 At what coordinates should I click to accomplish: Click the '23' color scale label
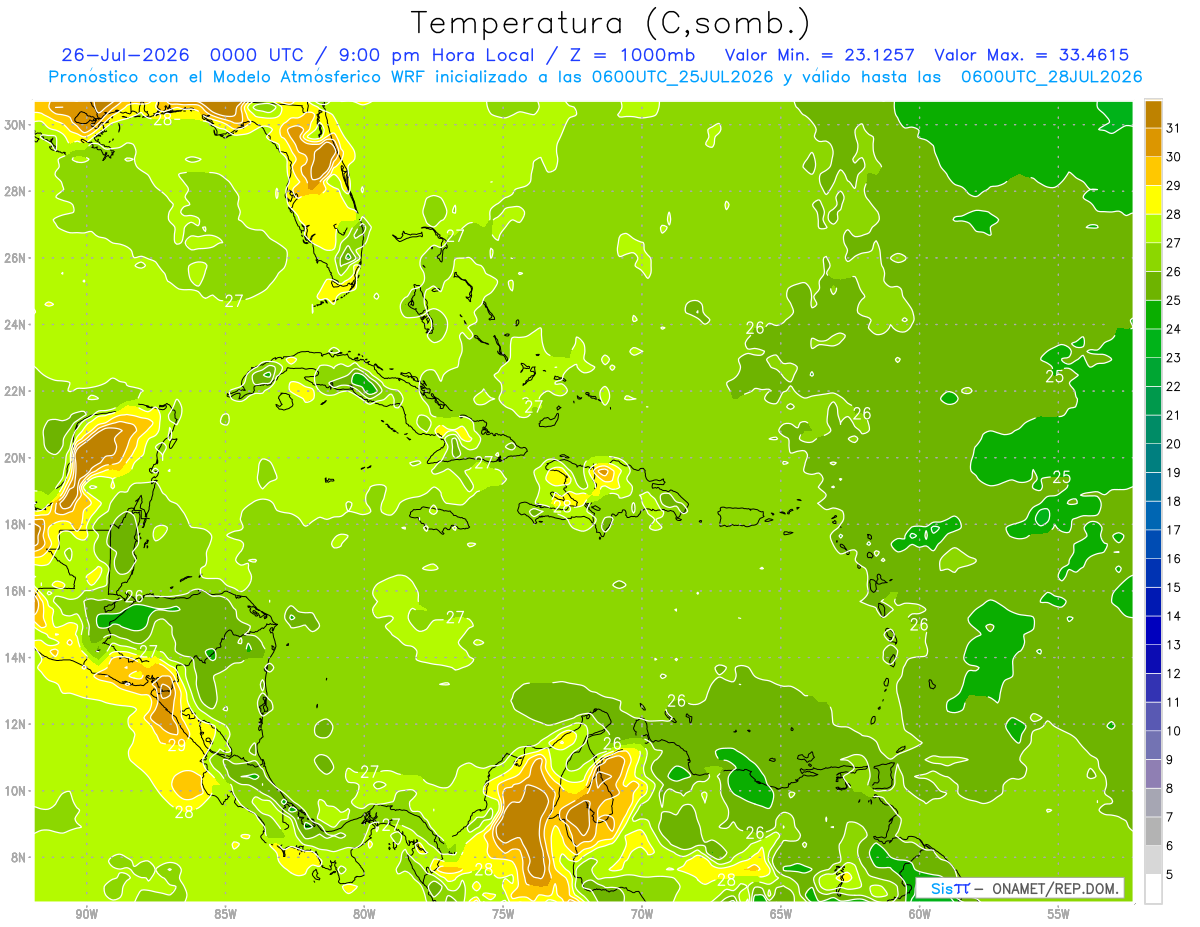pyautogui.click(x=1173, y=358)
